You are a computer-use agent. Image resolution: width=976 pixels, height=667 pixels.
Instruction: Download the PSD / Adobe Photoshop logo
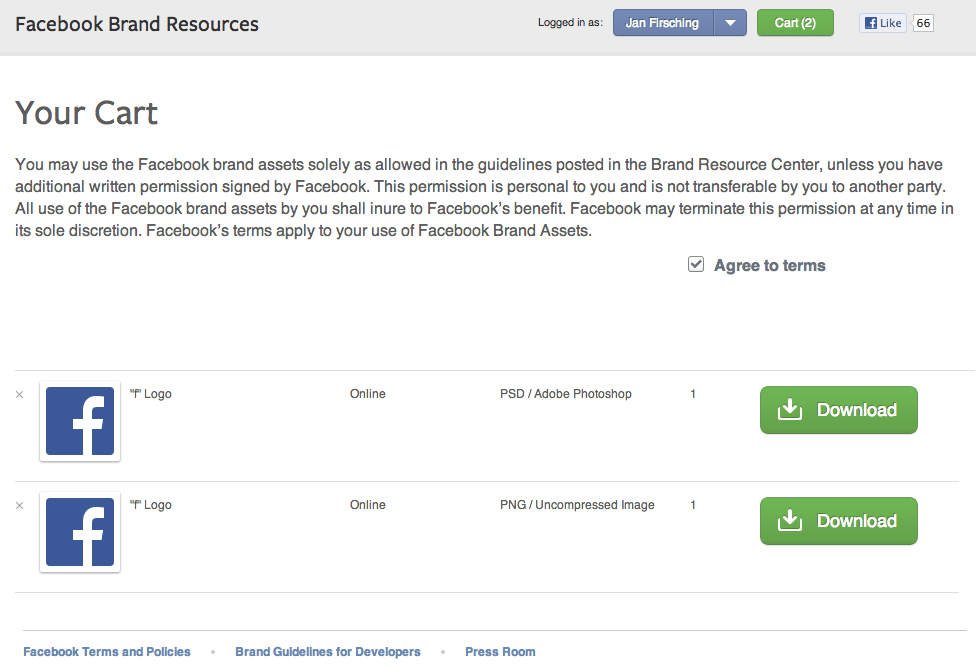pos(838,410)
